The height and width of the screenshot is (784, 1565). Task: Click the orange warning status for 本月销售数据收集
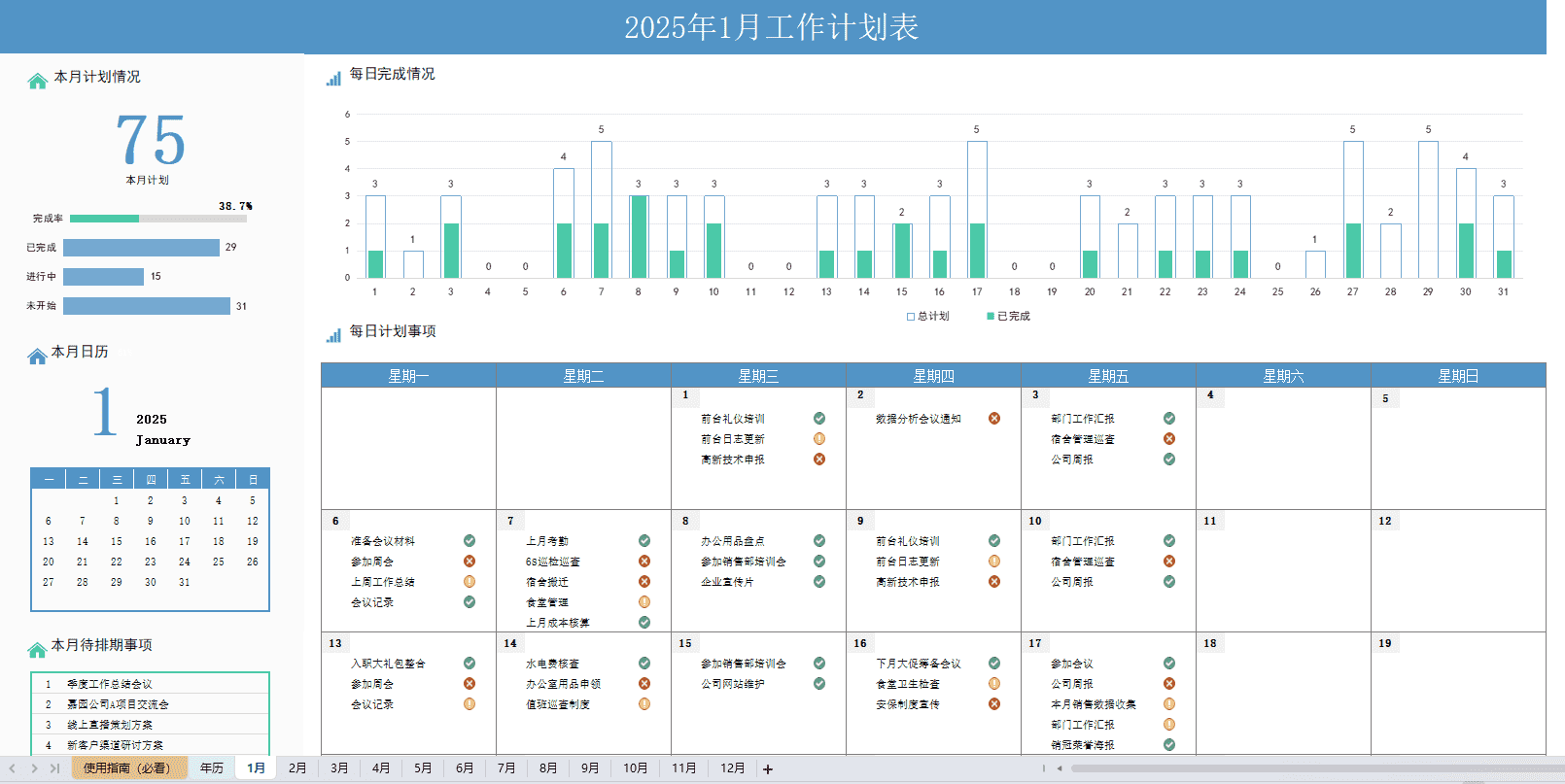click(1169, 704)
